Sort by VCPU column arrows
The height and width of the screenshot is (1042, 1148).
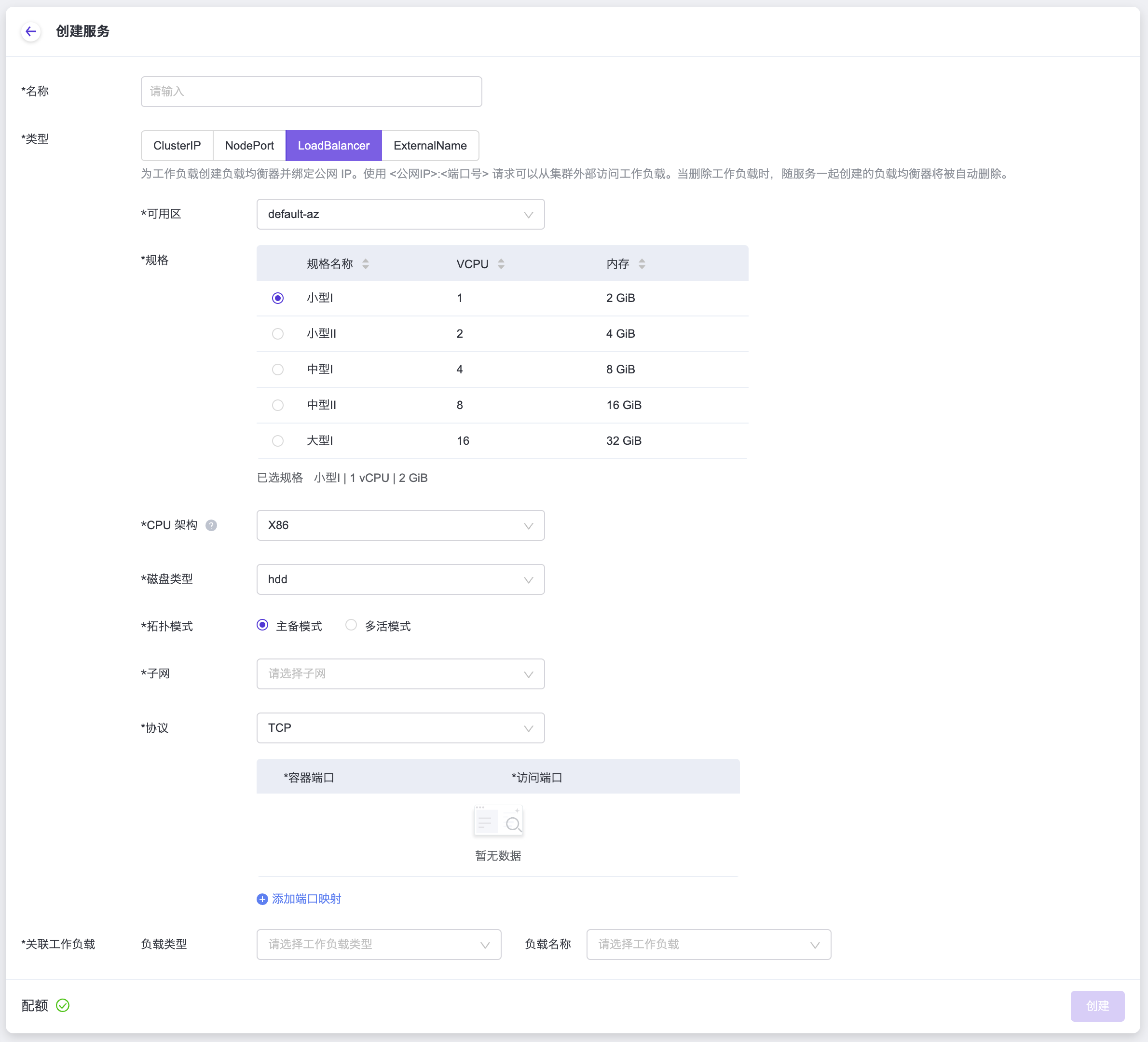click(x=501, y=263)
